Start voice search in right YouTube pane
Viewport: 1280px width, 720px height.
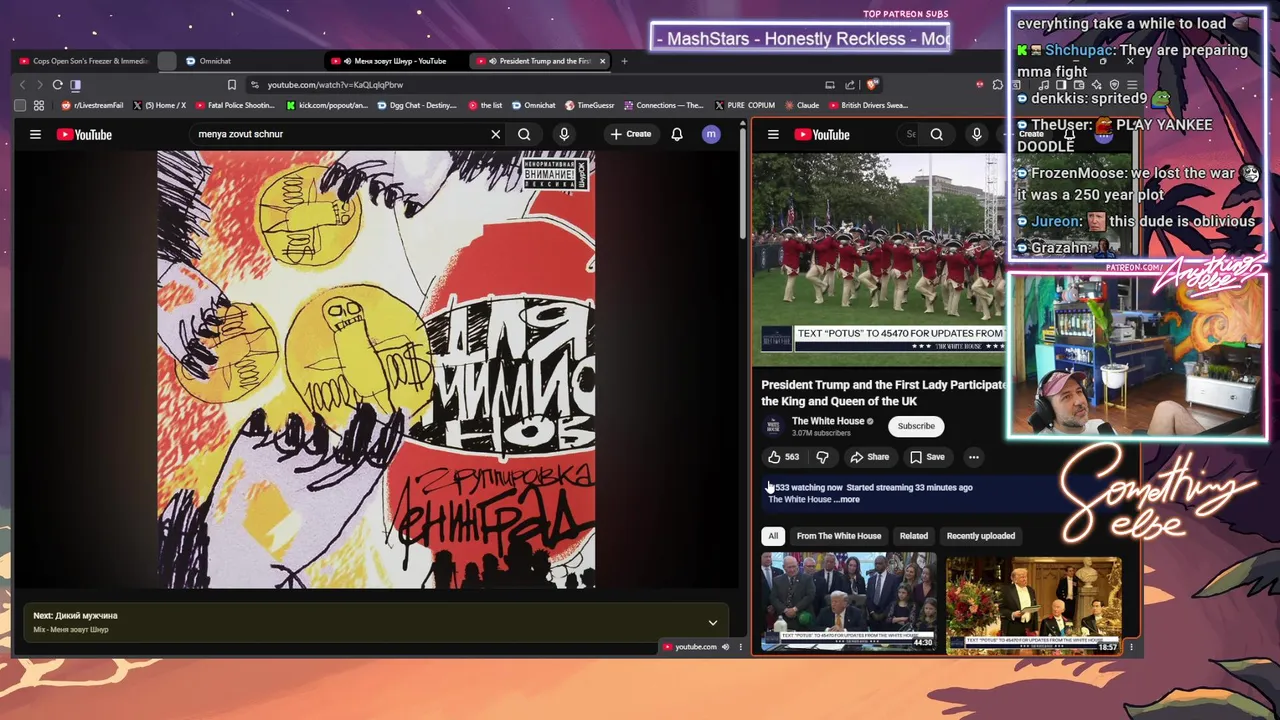[x=977, y=134]
